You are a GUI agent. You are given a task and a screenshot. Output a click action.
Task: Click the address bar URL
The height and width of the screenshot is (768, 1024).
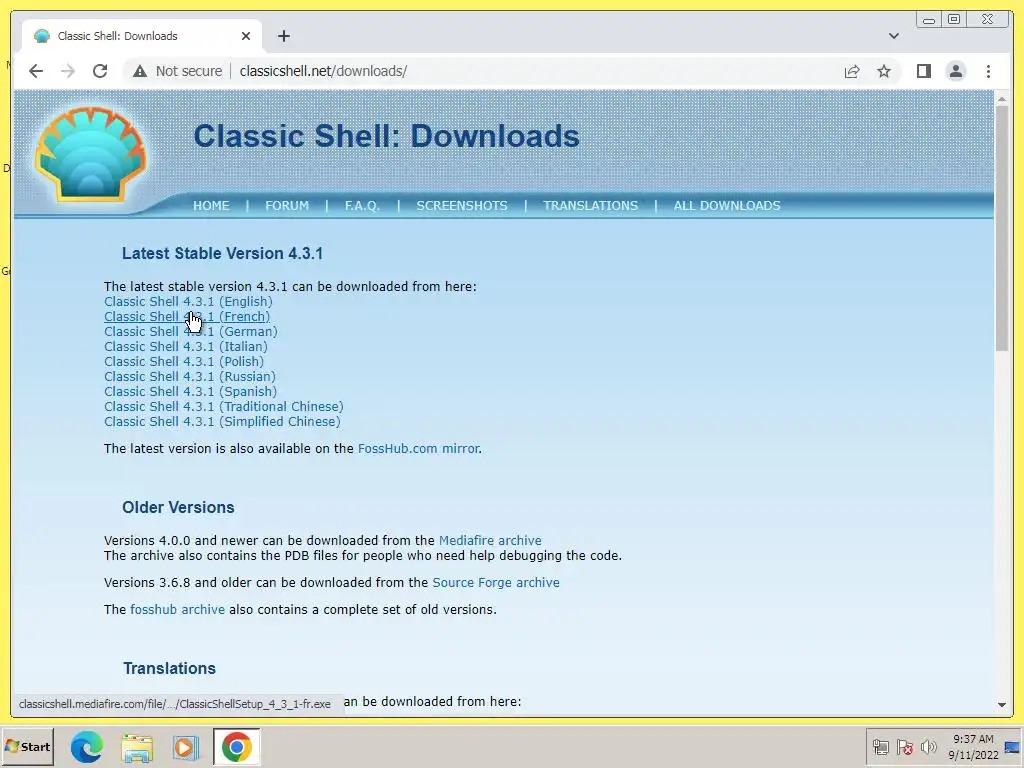click(x=323, y=71)
